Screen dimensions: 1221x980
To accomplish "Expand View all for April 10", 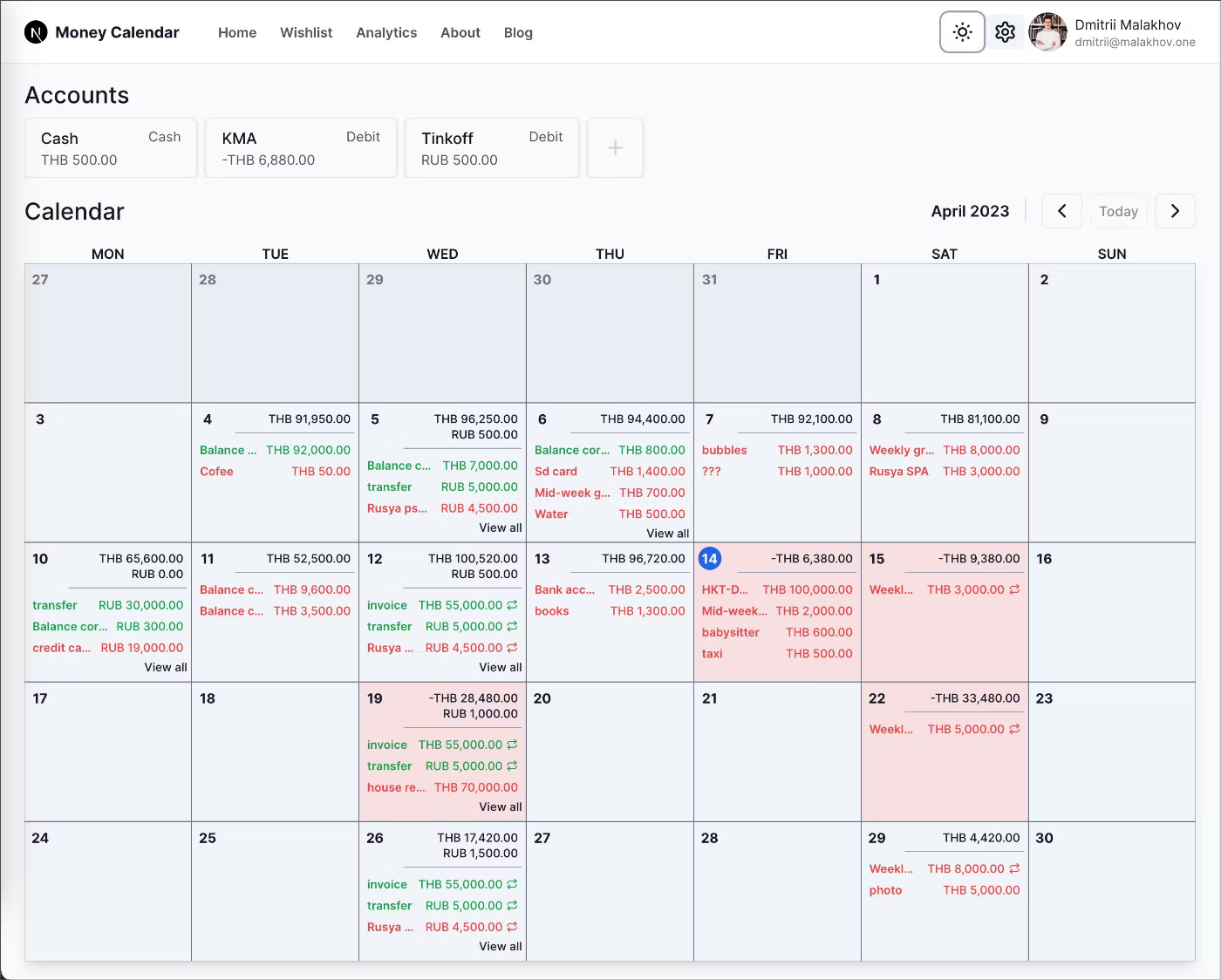I will [165, 667].
